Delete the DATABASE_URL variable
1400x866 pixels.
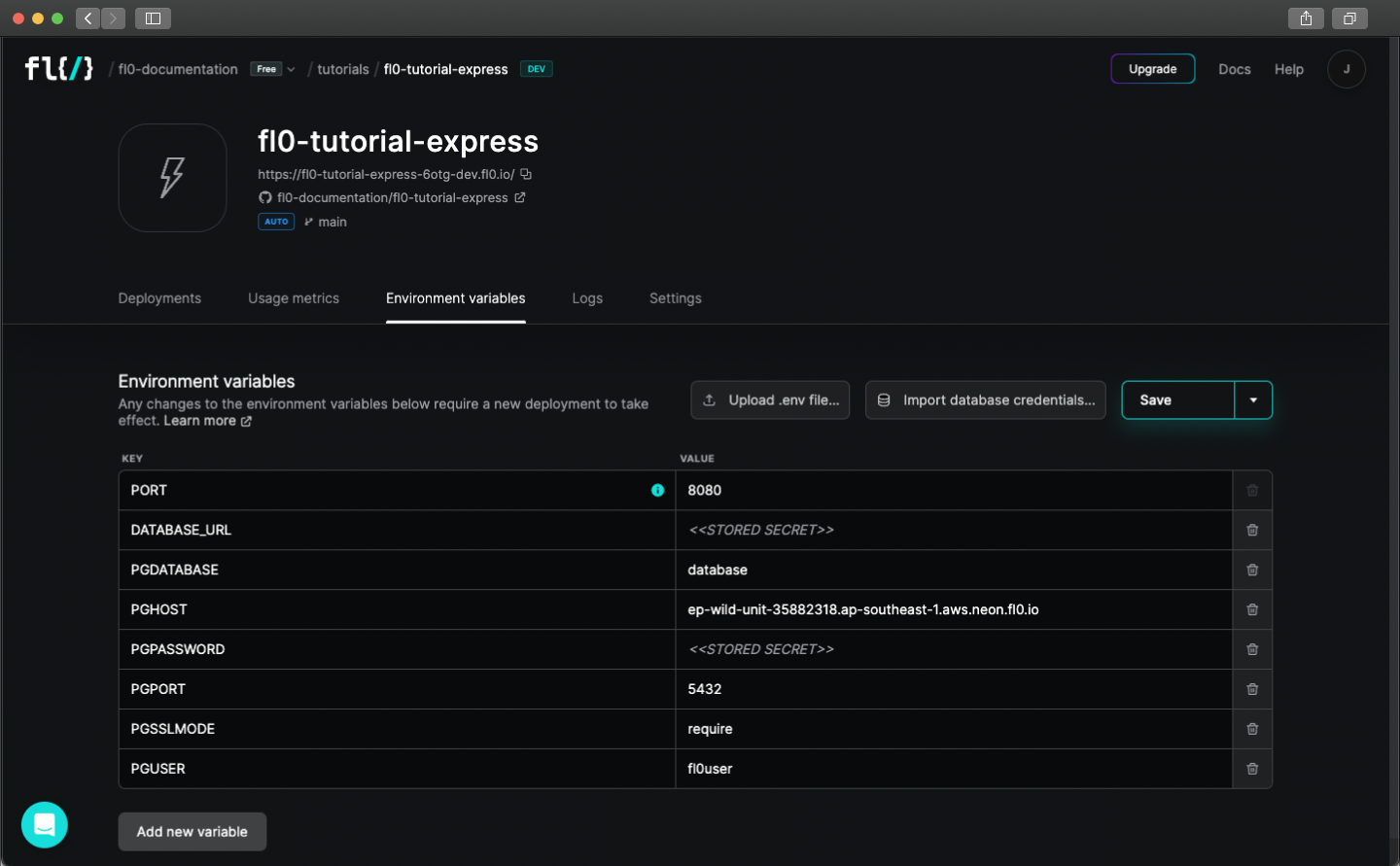tap(1252, 530)
